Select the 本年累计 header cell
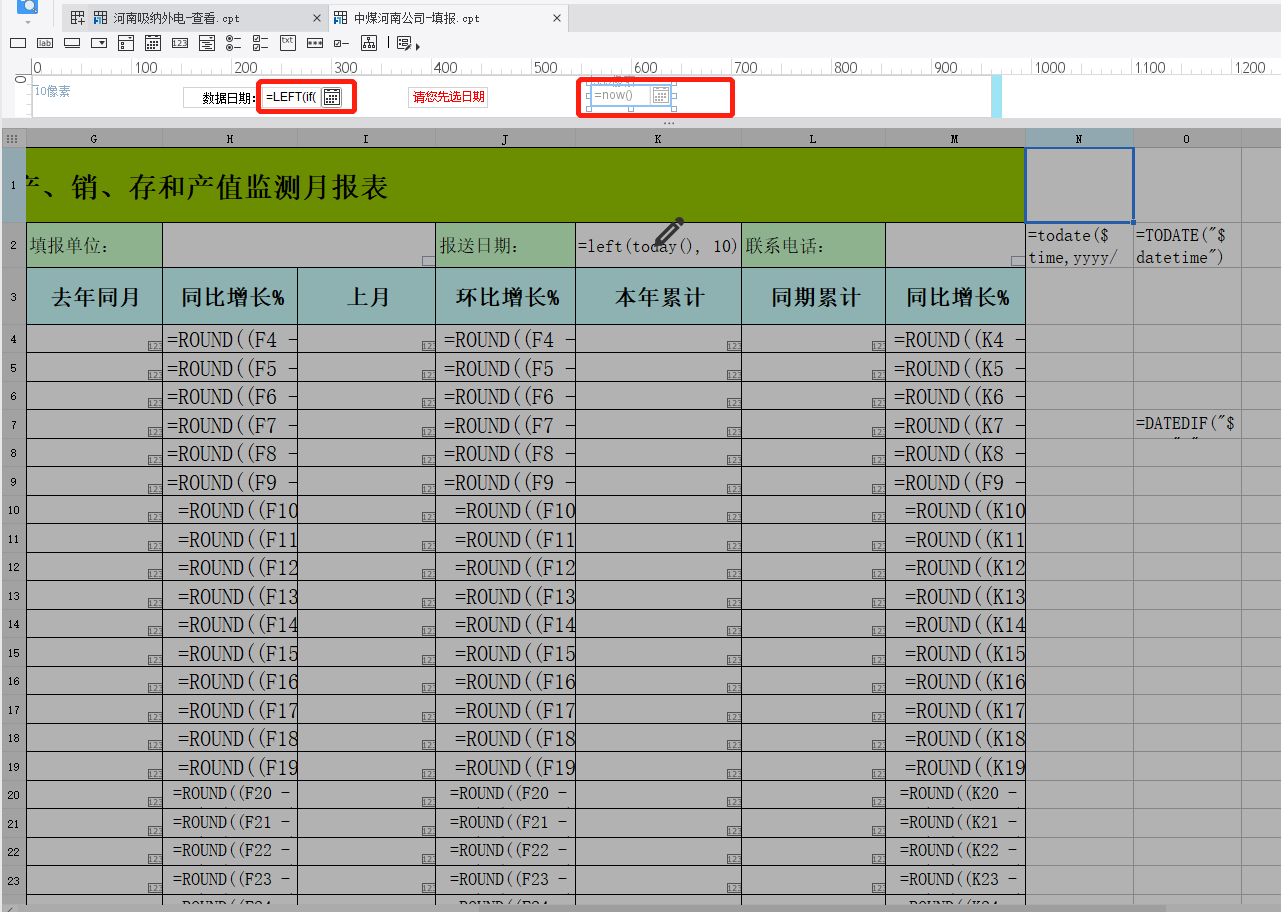Image resolution: width=1281 pixels, height=912 pixels. click(658, 296)
